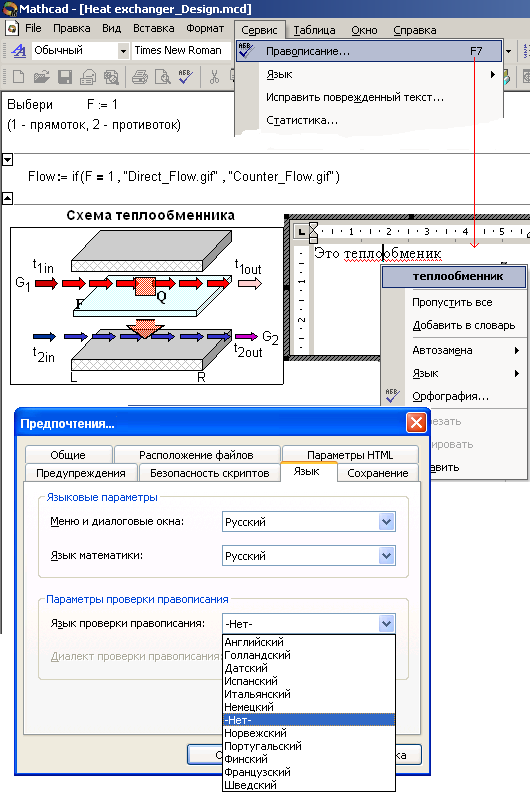This screenshot has height=794, width=530.
Task: Select Финский from the list
Action: 309,759
